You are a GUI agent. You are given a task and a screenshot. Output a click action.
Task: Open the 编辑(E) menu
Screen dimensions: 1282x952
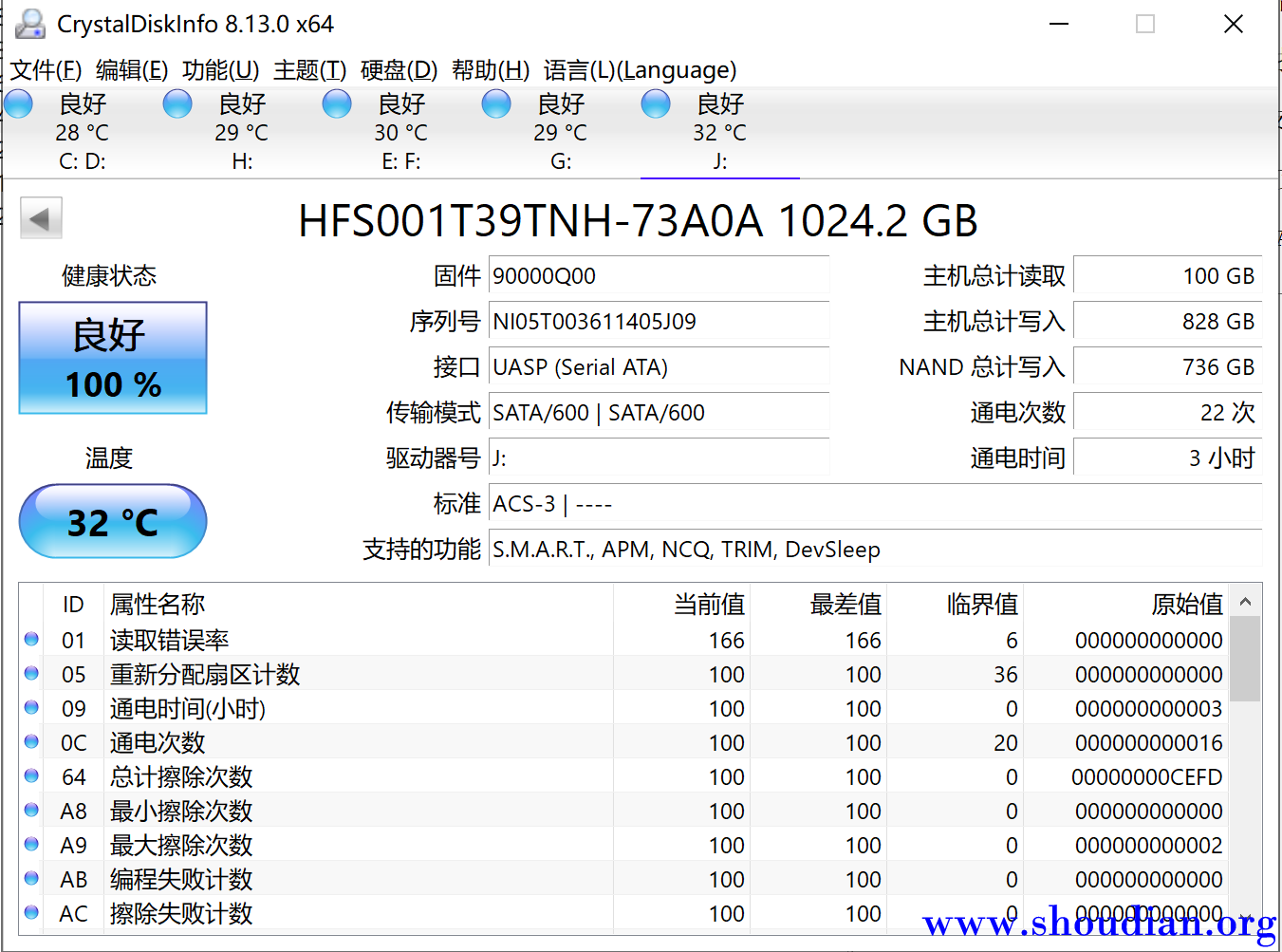click(132, 70)
